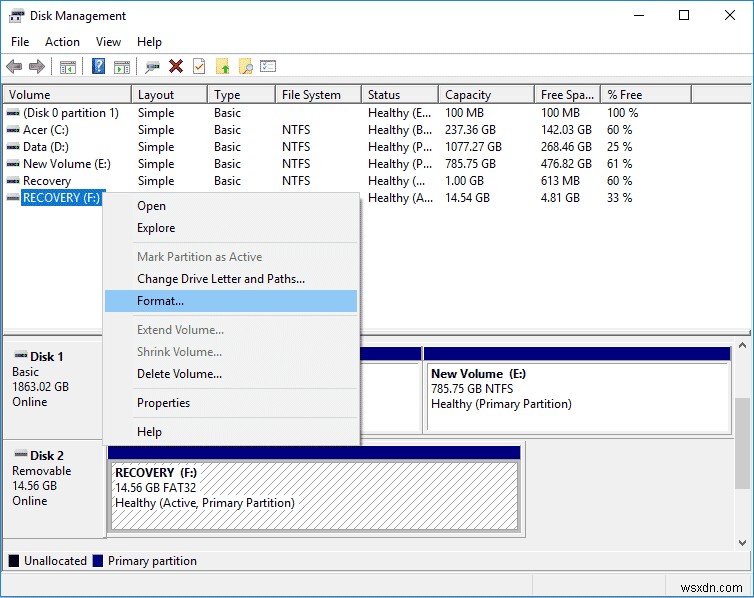Click the vertical scrollbar down arrow
Viewport: 754px width, 598px height.
coord(743,542)
